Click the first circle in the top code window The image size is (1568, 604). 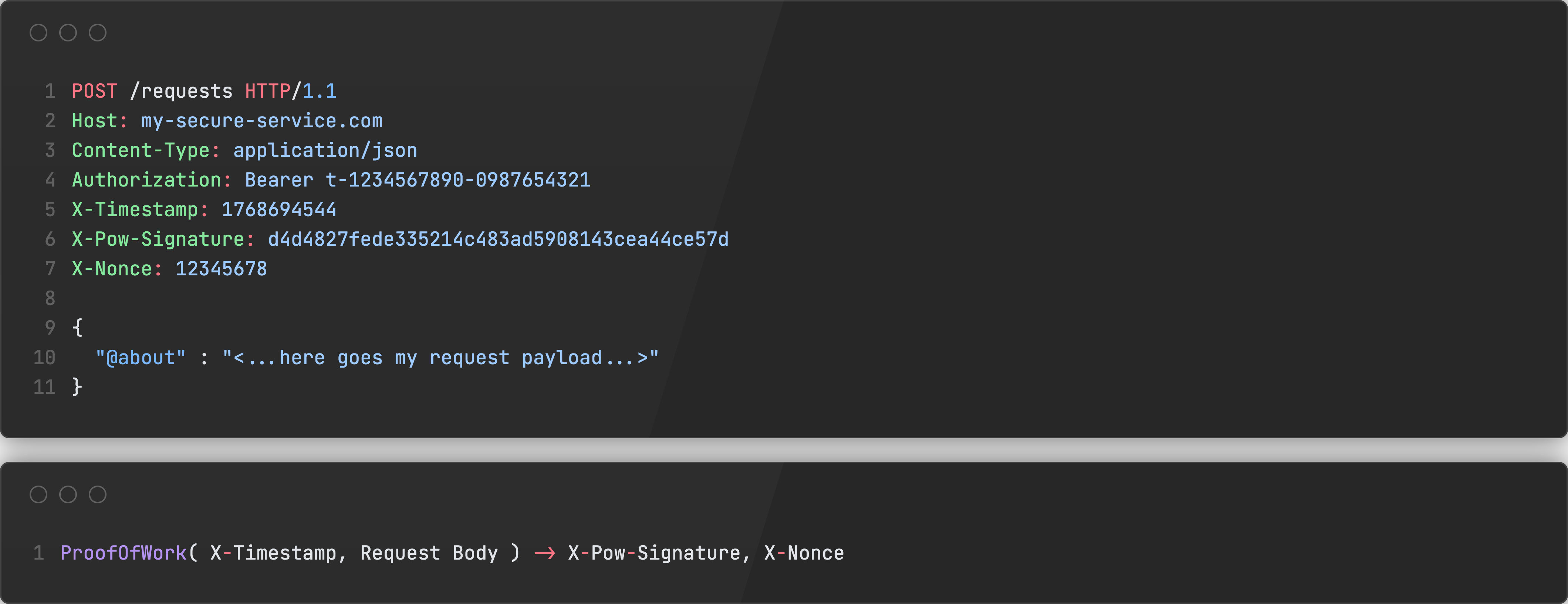click(x=38, y=33)
